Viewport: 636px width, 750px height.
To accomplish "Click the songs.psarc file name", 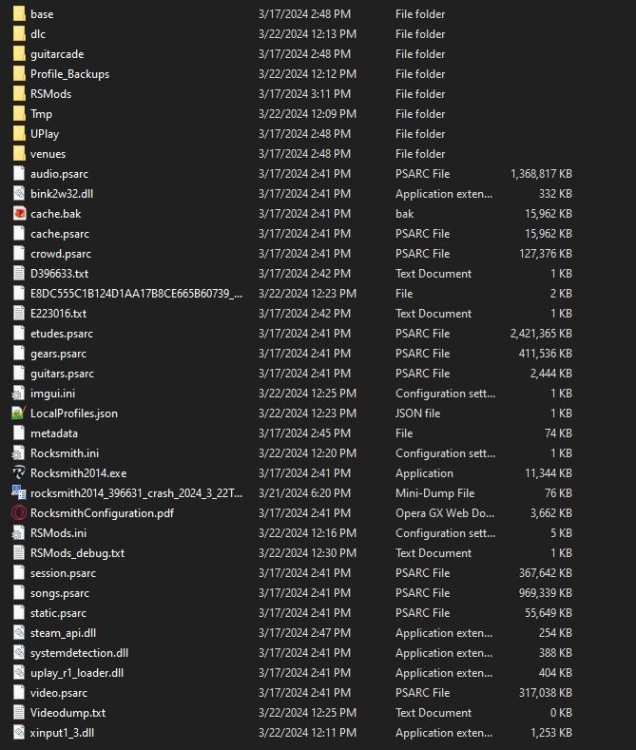I will coord(60,593).
